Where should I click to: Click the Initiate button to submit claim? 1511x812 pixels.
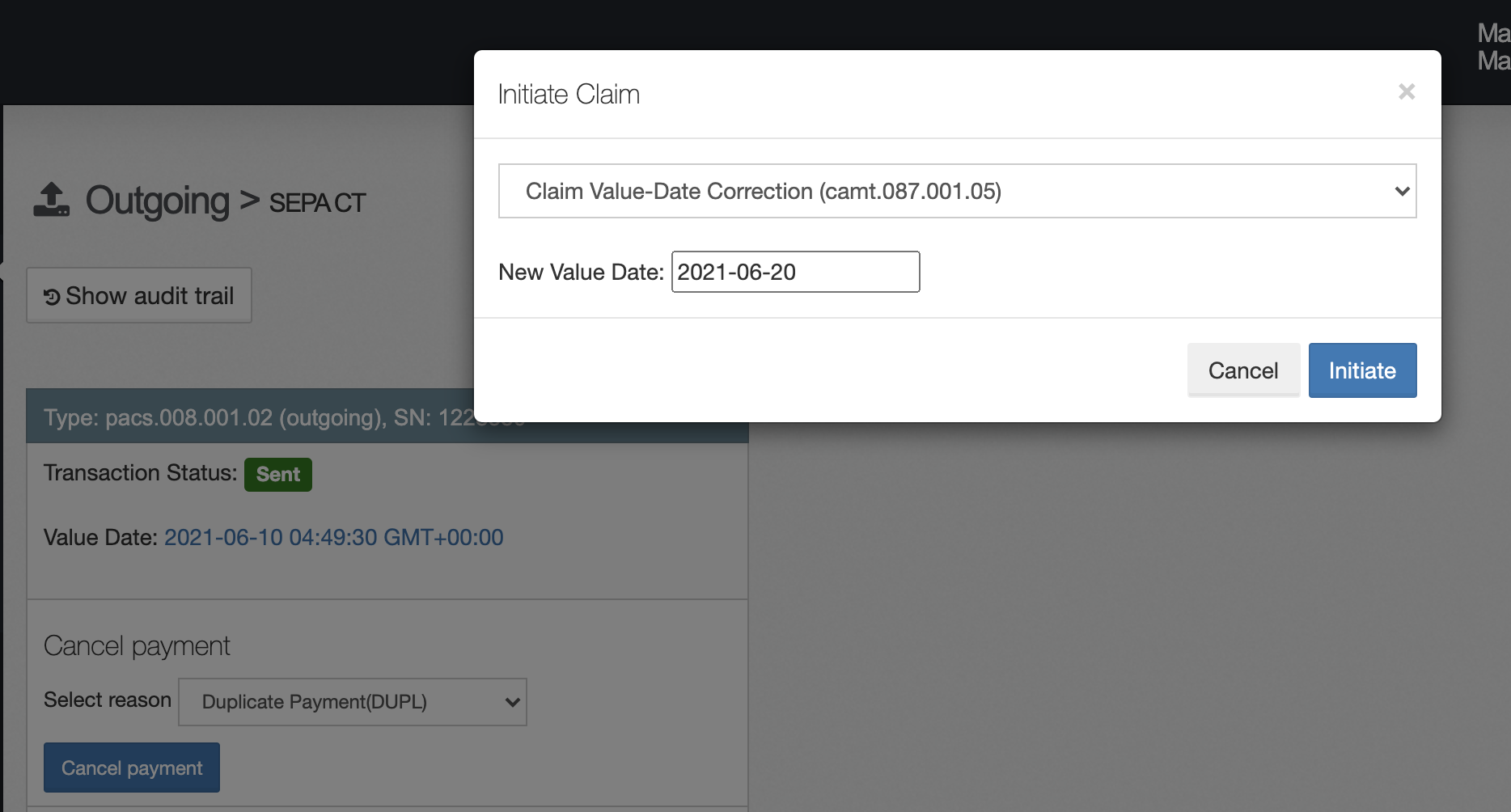1362,370
